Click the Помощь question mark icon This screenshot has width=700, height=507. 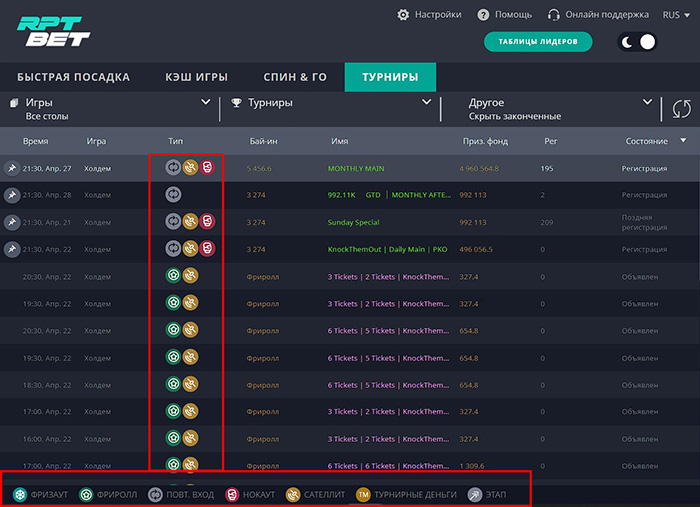[x=484, y=15]
